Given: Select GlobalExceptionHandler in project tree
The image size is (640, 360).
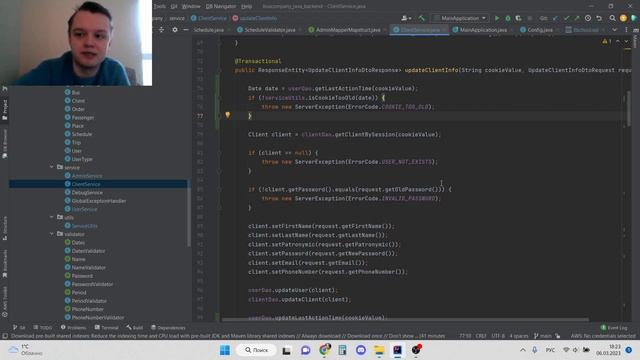Looking at the screenshot, I should coord(95,200).
